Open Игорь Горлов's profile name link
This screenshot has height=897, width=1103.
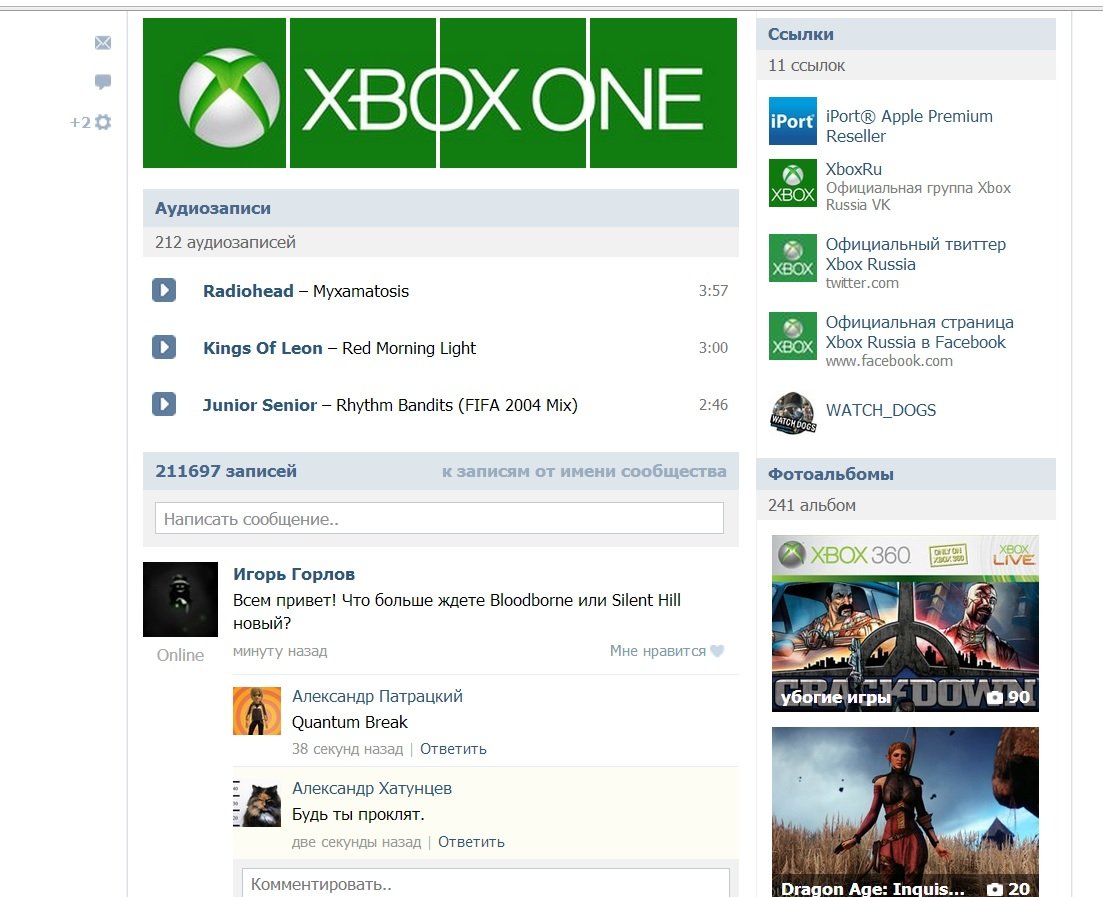[x=294, y=574]
